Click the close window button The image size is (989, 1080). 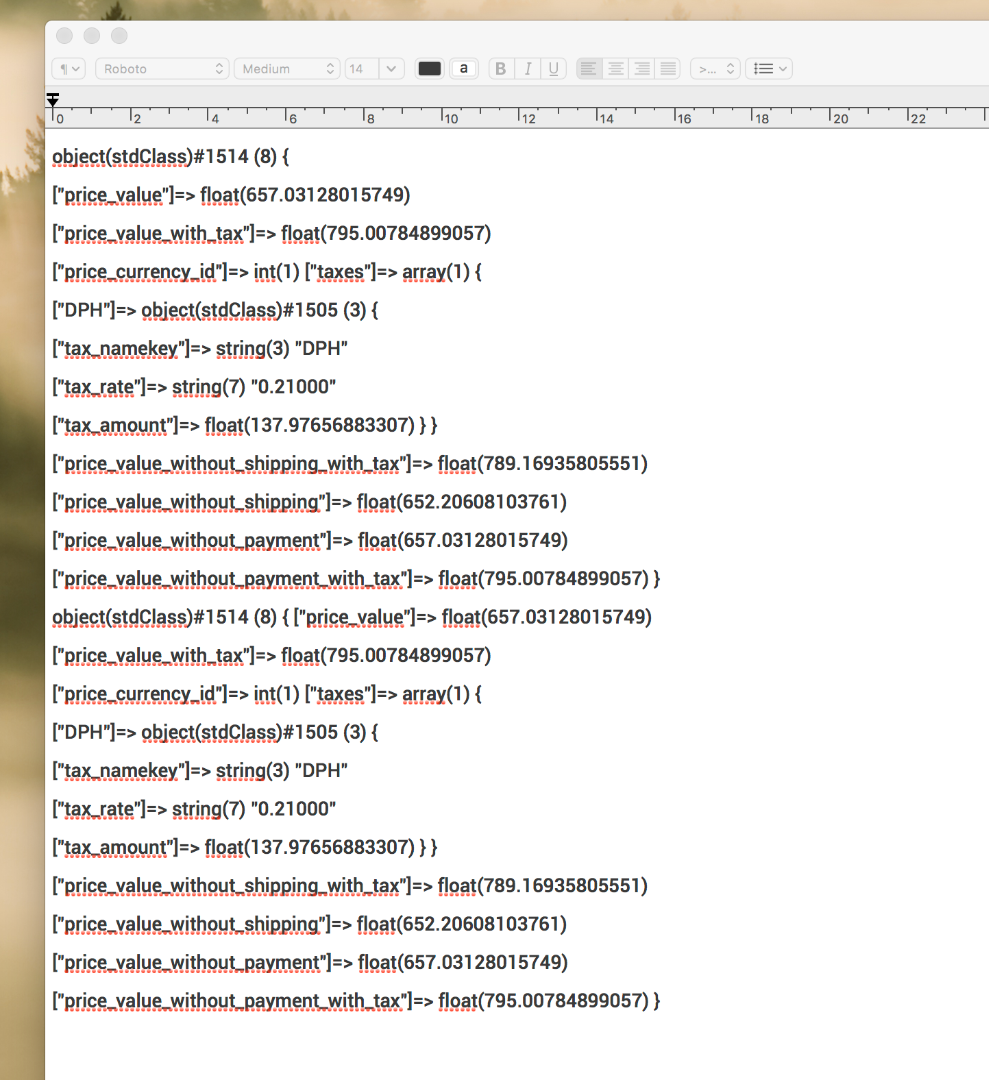(65, 36)
